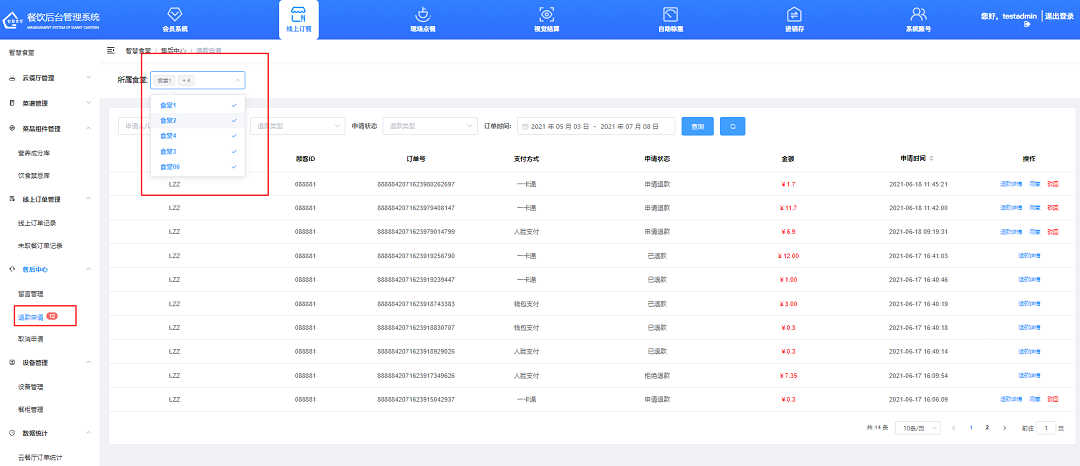Click the refresh icon button beside 查询

732,126
